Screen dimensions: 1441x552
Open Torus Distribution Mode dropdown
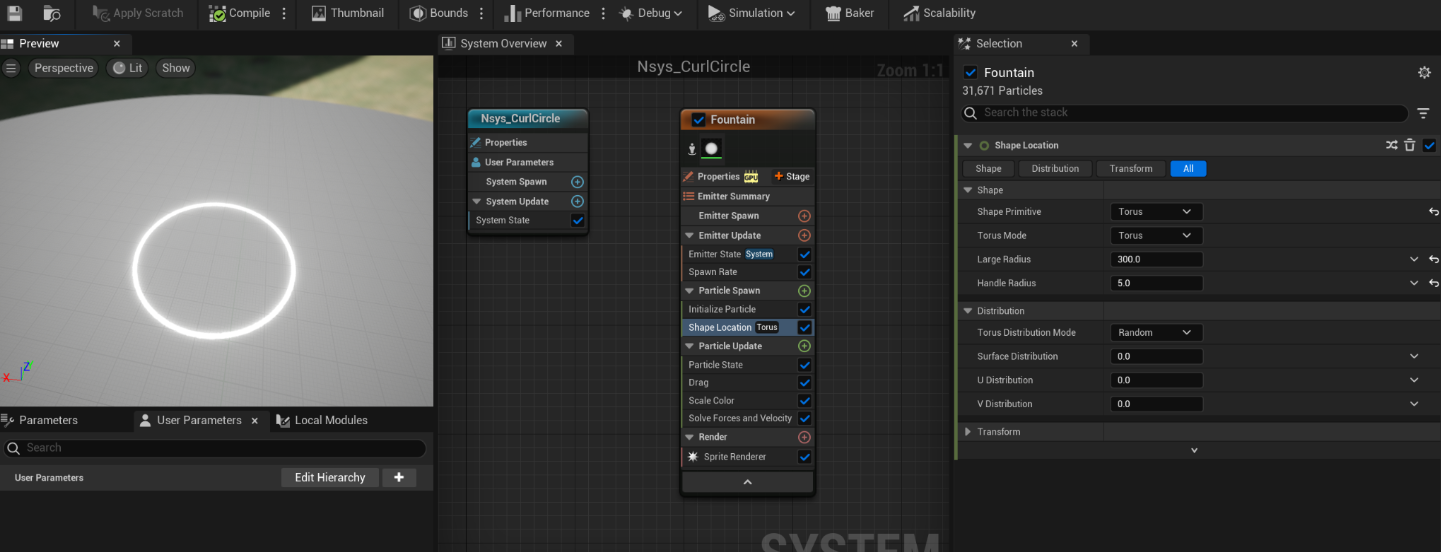click(1156, 333)
